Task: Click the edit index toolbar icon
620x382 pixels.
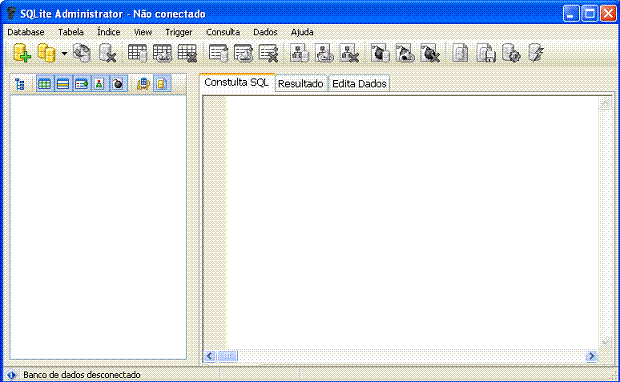Action: point(243,53)
